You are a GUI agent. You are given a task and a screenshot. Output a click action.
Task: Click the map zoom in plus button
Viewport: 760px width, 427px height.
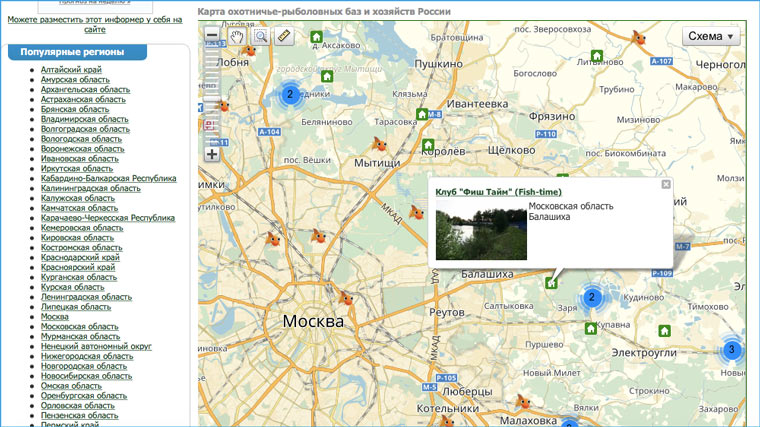tap(211, 154)
